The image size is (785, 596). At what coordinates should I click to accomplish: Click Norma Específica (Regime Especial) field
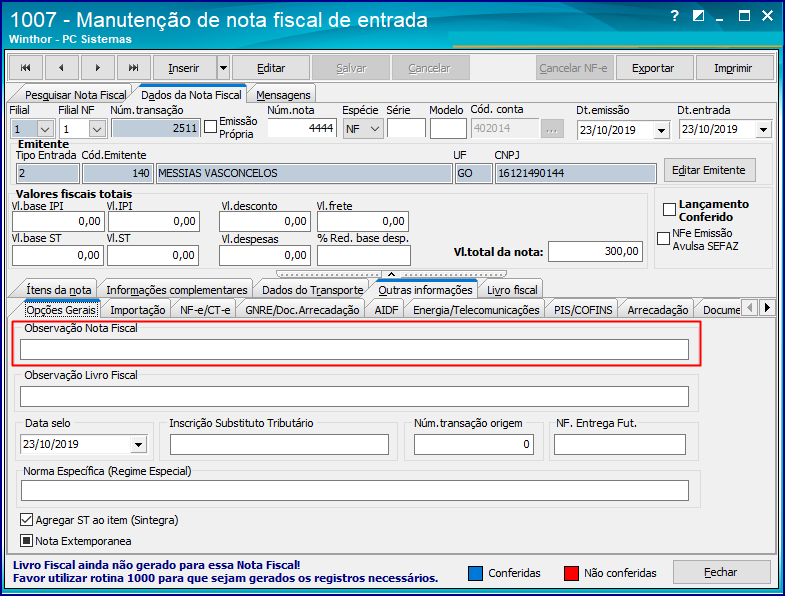coord(354,490)
